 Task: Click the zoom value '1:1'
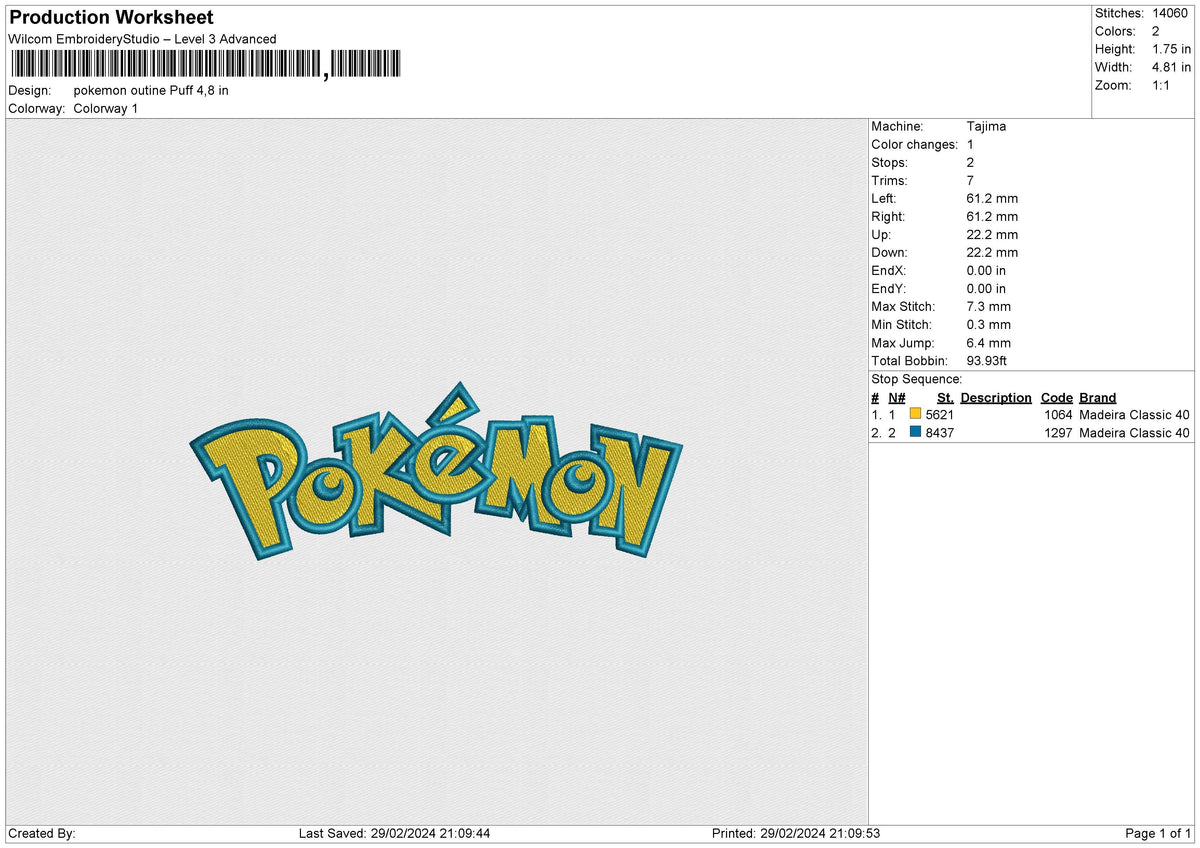pyautogui.click(x=1163, y=85)
